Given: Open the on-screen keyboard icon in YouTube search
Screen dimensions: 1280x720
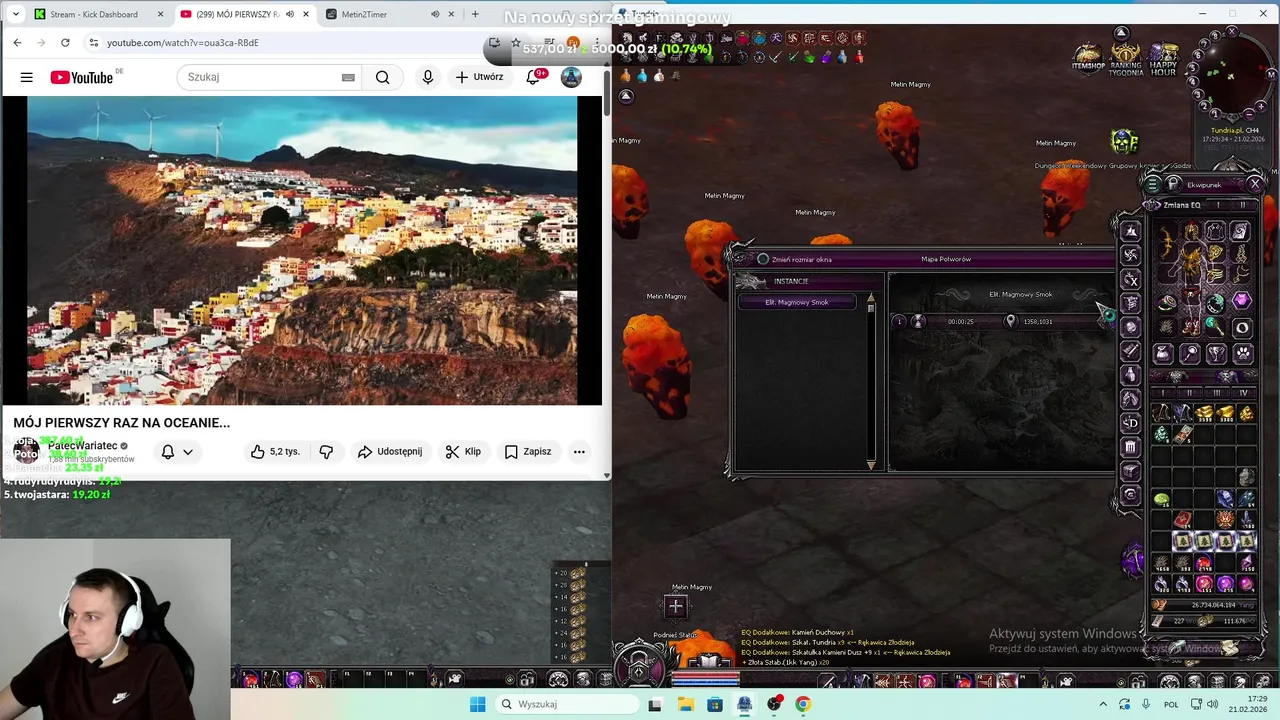Looking at the screenshot, I should click(x=348, y=77).
